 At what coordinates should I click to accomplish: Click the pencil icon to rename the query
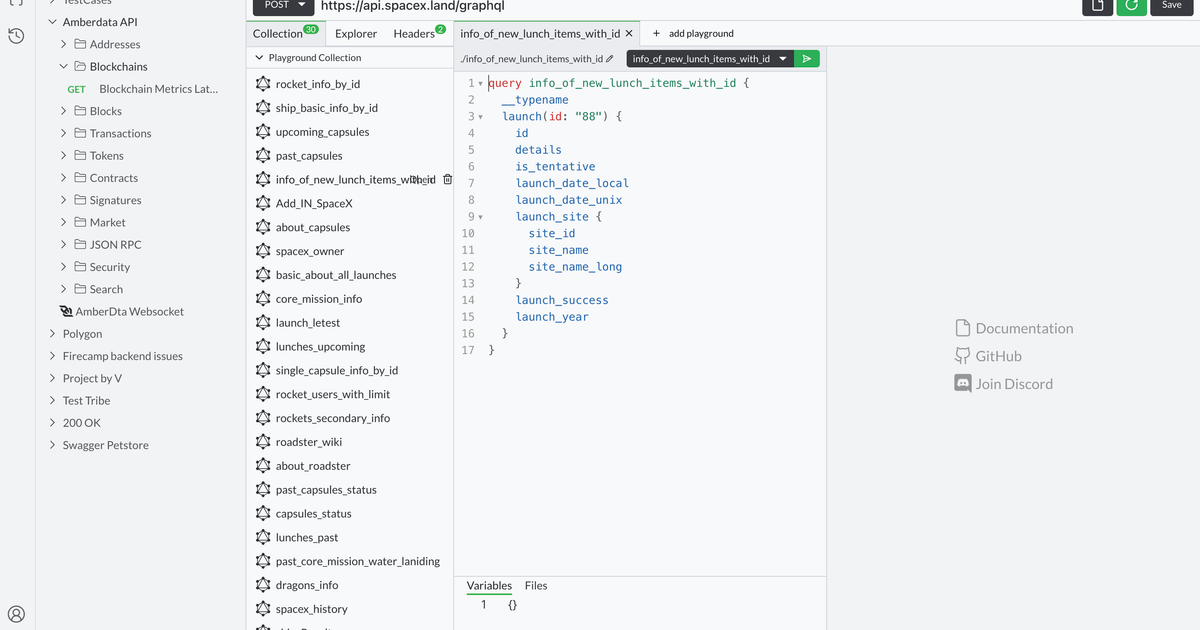pos(610,60)
